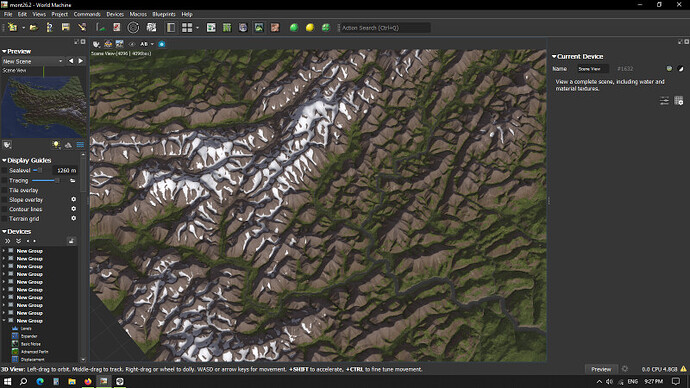Click the green terrain profile toolbar icon
This screenshot has width=690, height=388.
101,27
